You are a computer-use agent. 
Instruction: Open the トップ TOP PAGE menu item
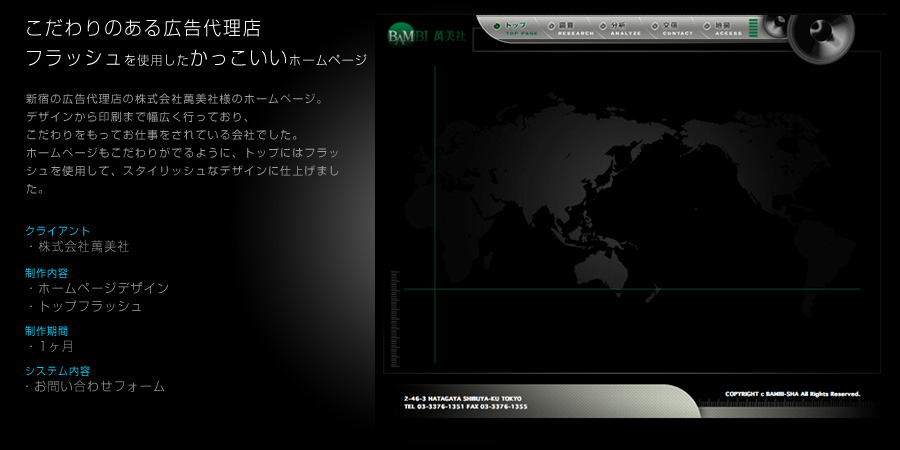point(521,28)
